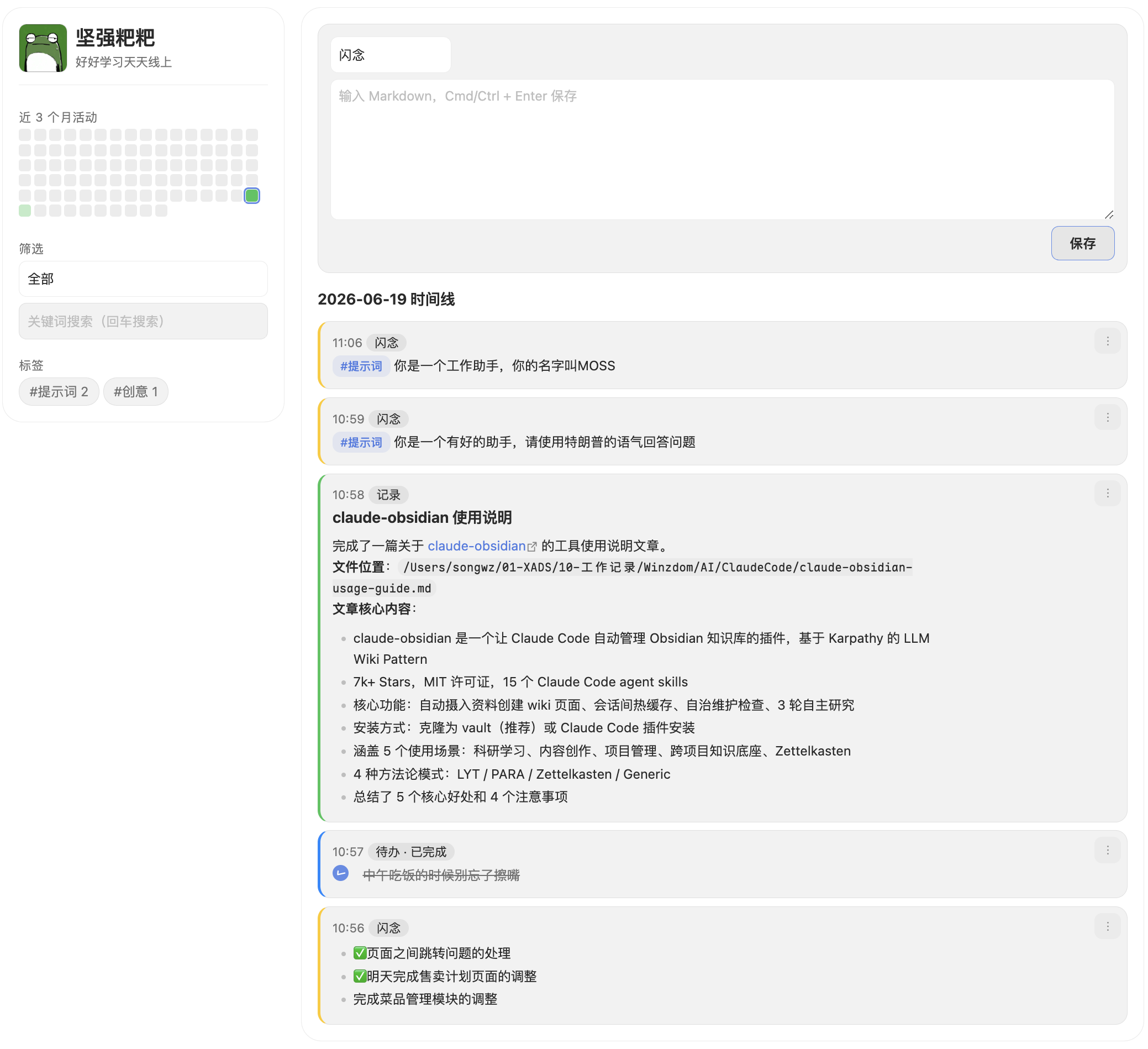1148x1049 pixels.
Task: Click the bullet about 7k+ Stars, MIT 许可证
Action: pos(520,682)
